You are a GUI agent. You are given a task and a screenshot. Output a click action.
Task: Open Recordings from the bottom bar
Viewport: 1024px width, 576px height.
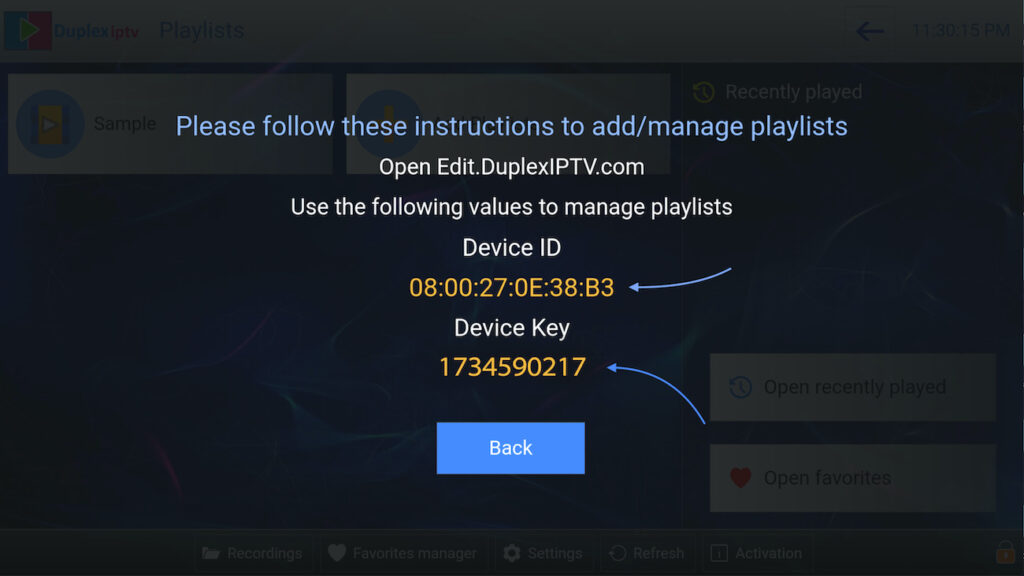tap(252, 554)
